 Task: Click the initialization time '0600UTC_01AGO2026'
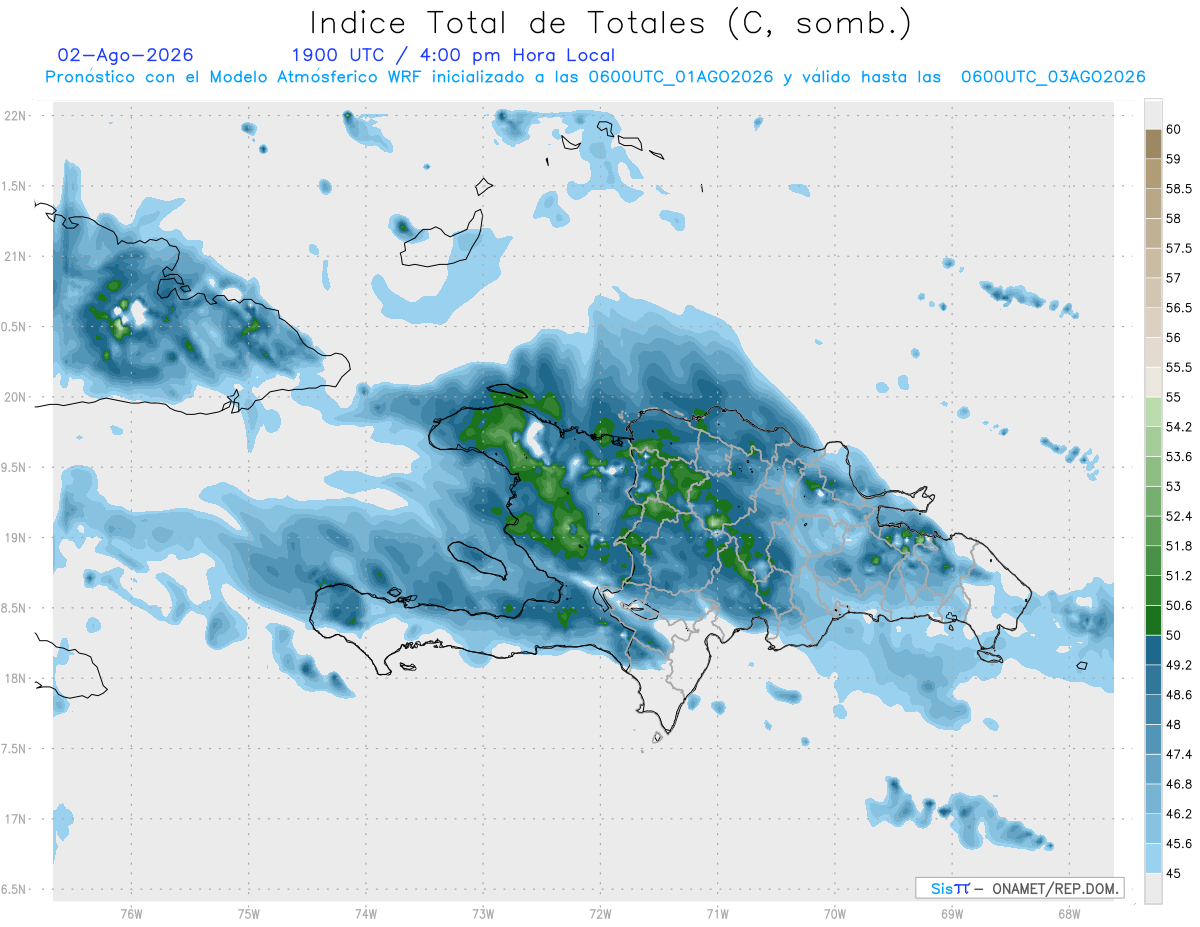pyautogui.click(x=681, y=77)
